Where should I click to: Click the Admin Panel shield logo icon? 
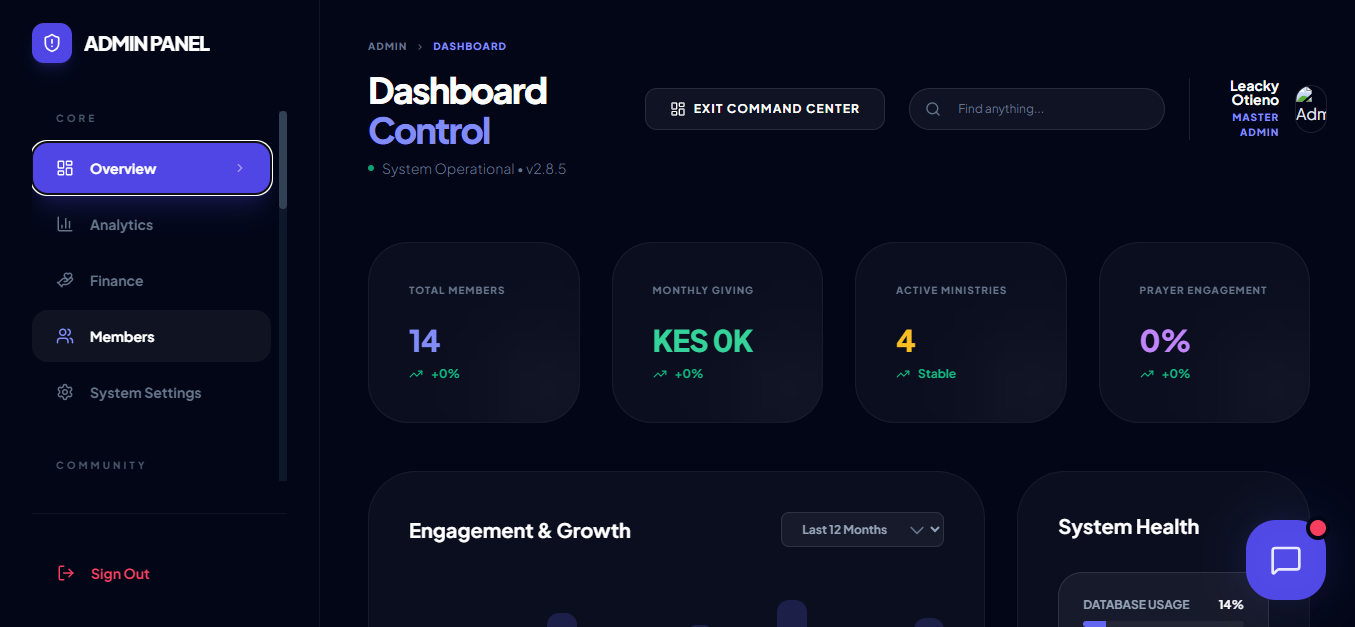(x=52, y=43)
